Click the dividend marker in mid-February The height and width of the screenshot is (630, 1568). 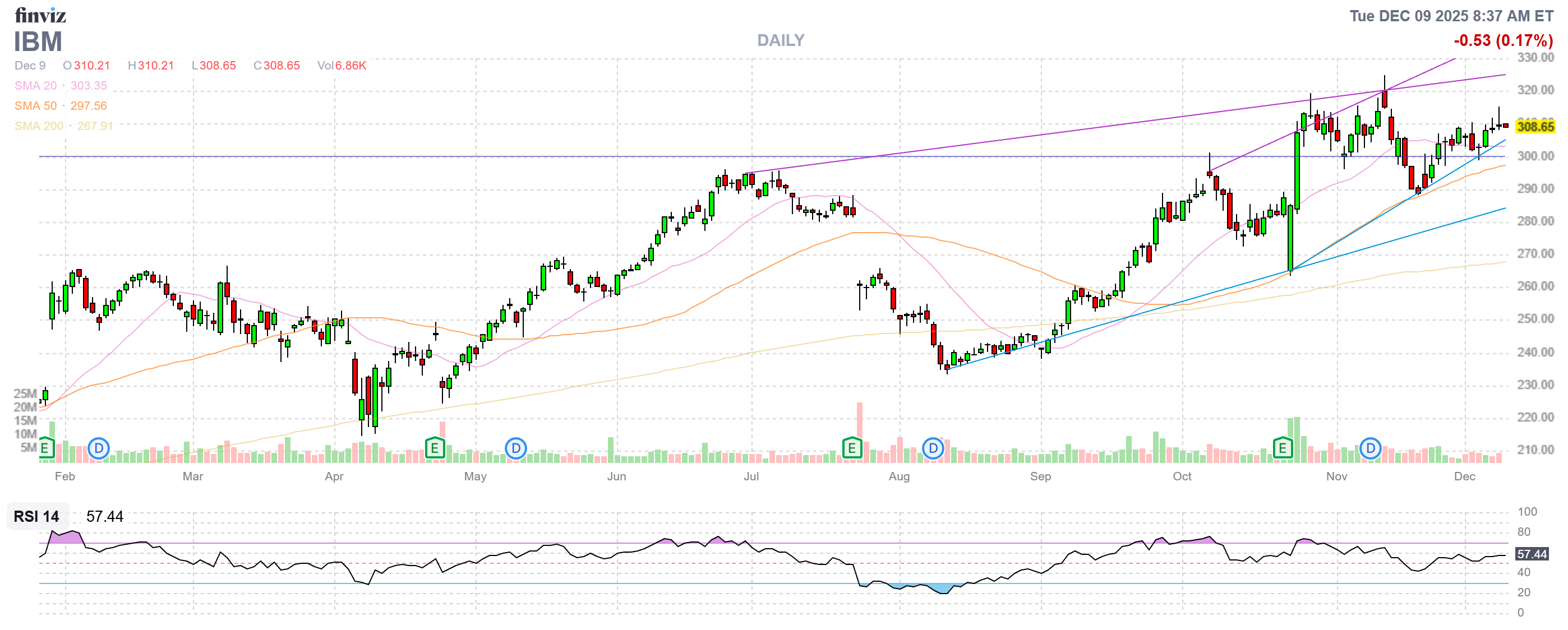click(99, 449)
